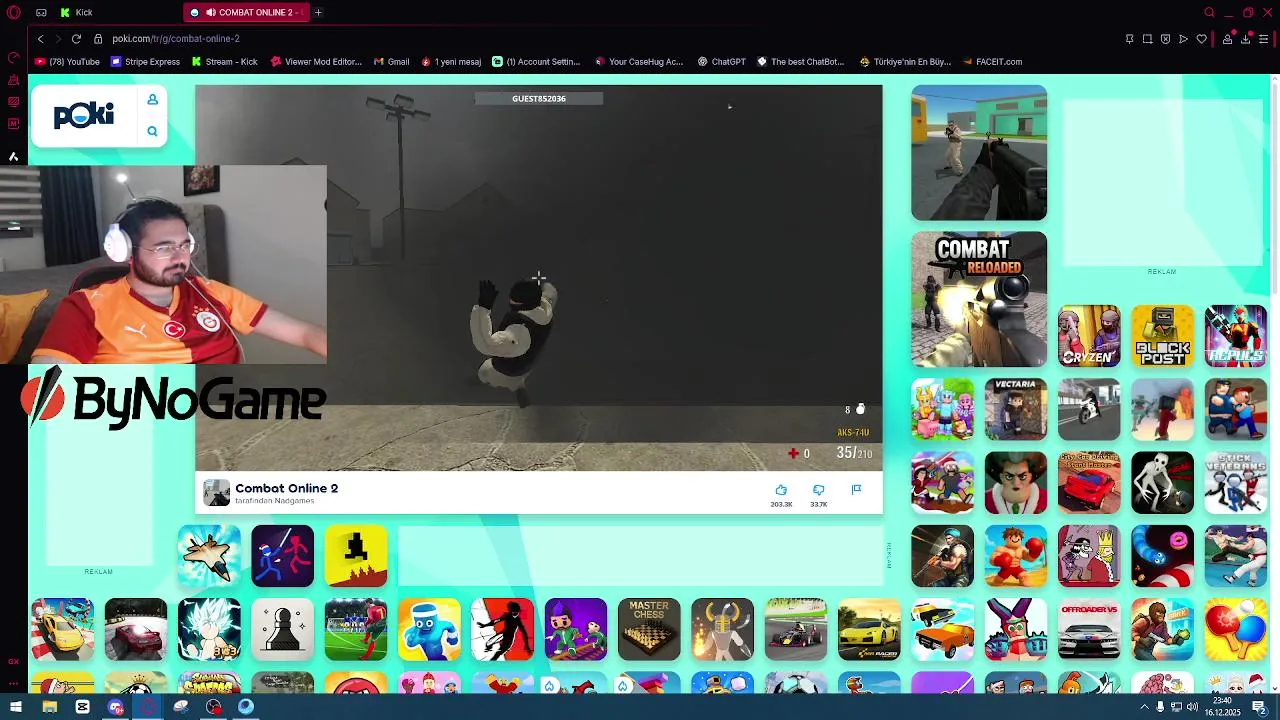1280x720 pixels.
Task: Open the Repuls game thumbnail
Action: click(1236, 336)
